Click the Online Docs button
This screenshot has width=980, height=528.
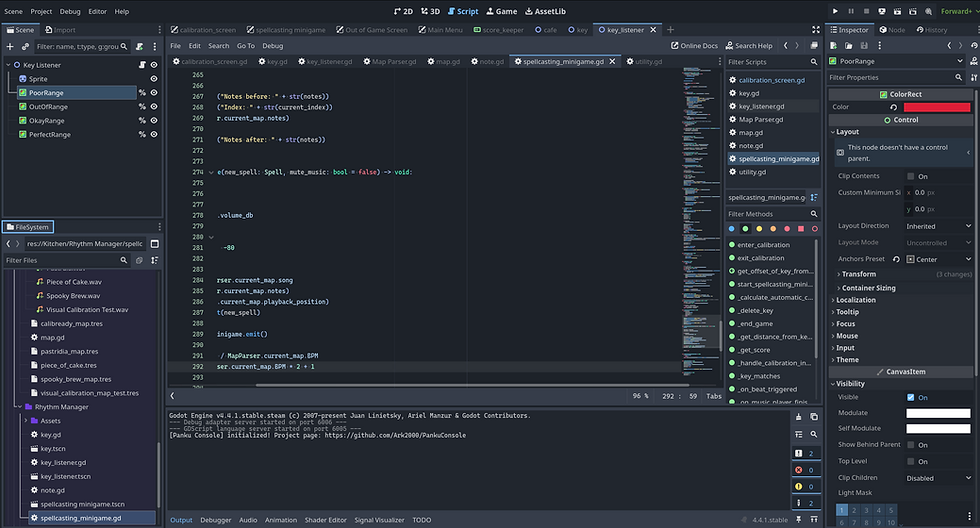coord(694,46)
